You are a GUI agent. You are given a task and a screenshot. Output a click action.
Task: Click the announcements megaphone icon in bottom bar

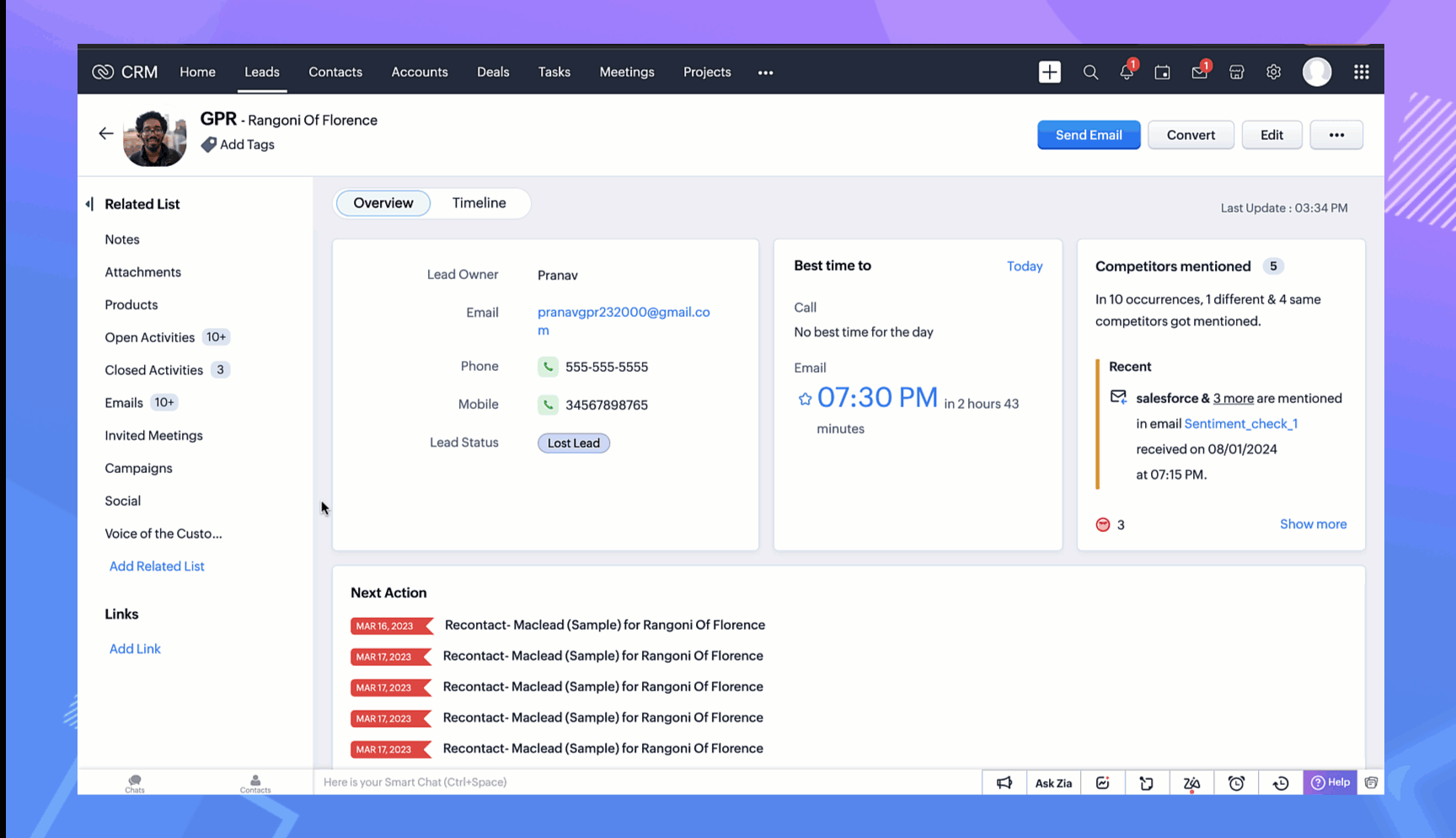[1004, 783]
